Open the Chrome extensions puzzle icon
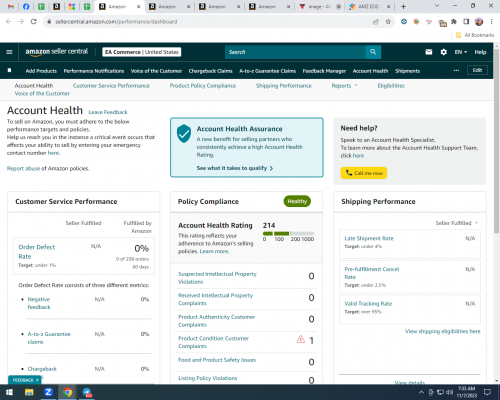 tap(454, 22)
